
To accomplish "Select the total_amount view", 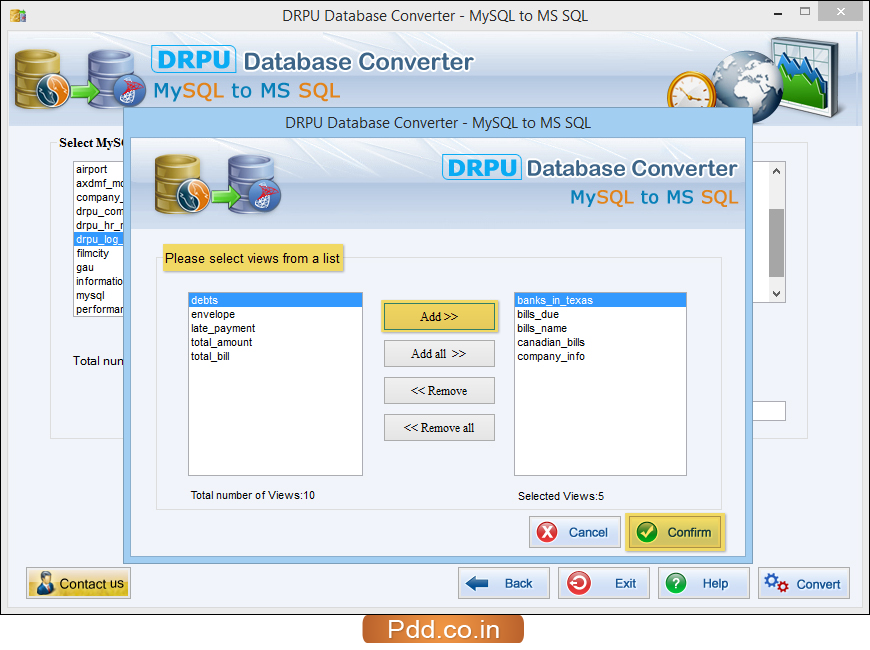I will point(275,342).
